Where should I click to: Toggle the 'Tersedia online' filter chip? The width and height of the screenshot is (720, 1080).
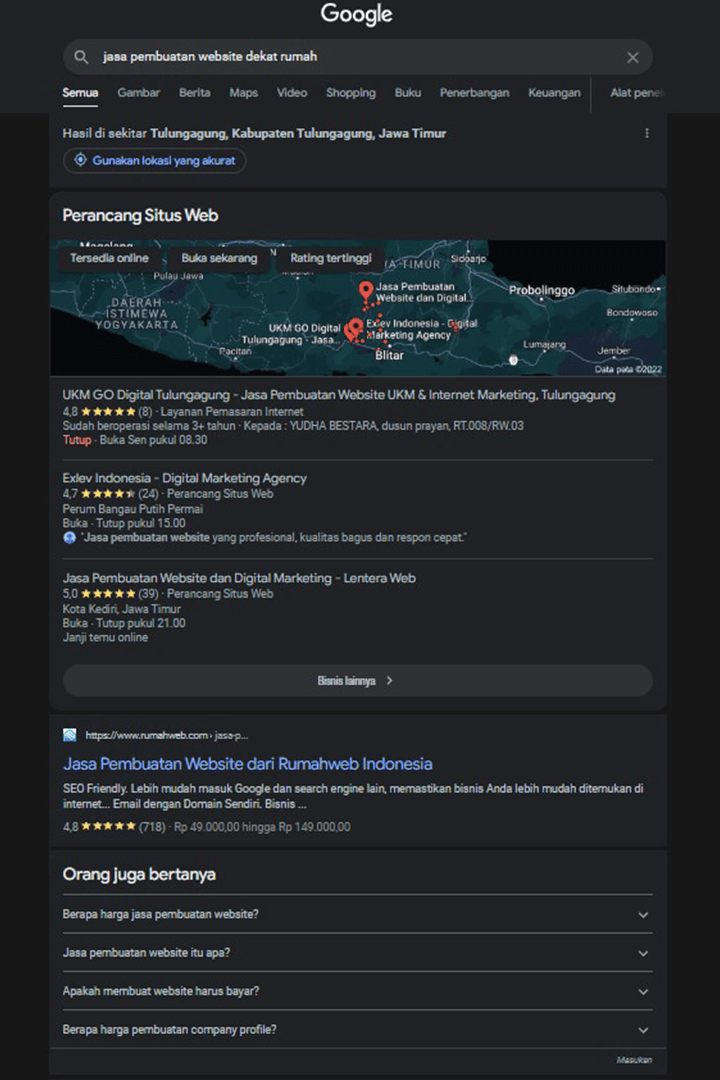click(108, 257)
